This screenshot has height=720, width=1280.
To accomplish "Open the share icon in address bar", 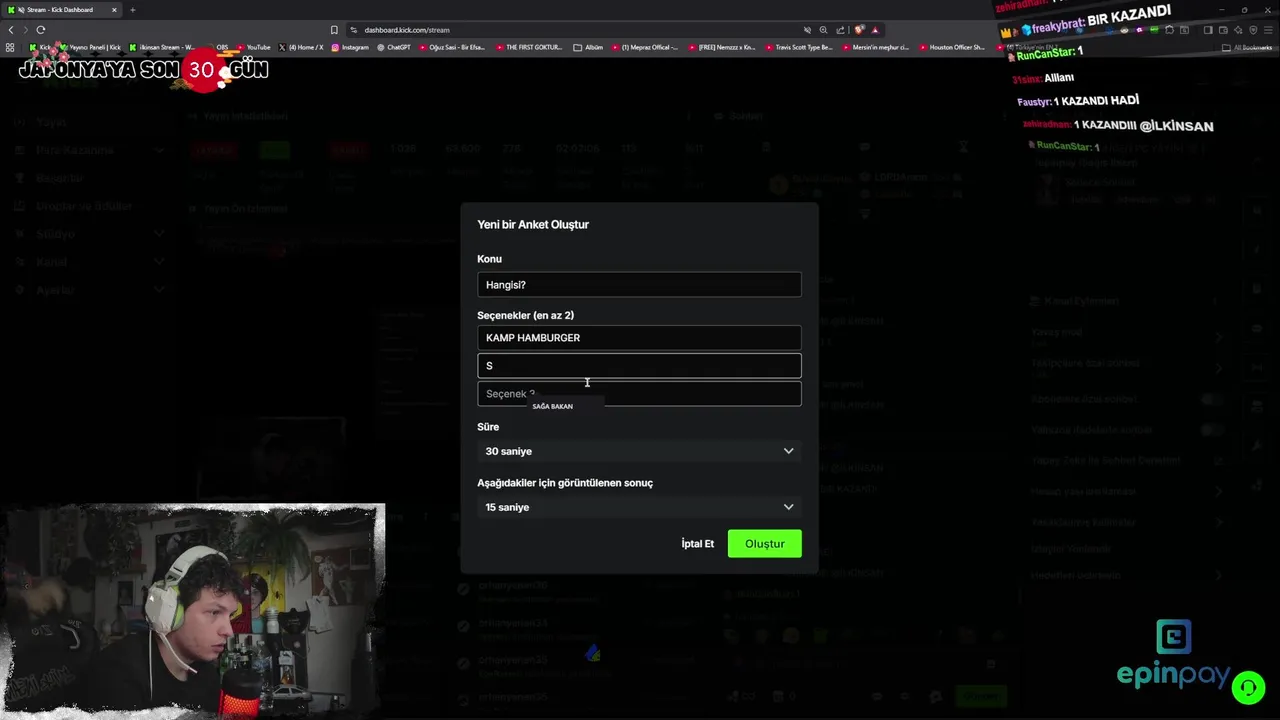I will point(840,30).
